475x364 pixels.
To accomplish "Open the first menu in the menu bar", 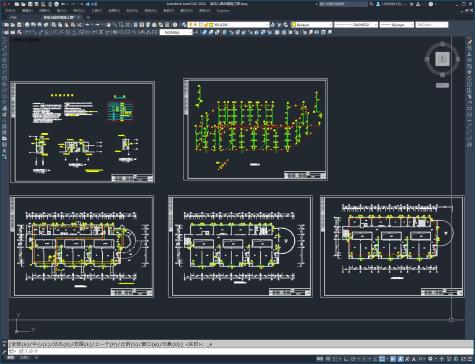I will pyautogui.click(x=9, y=11).
